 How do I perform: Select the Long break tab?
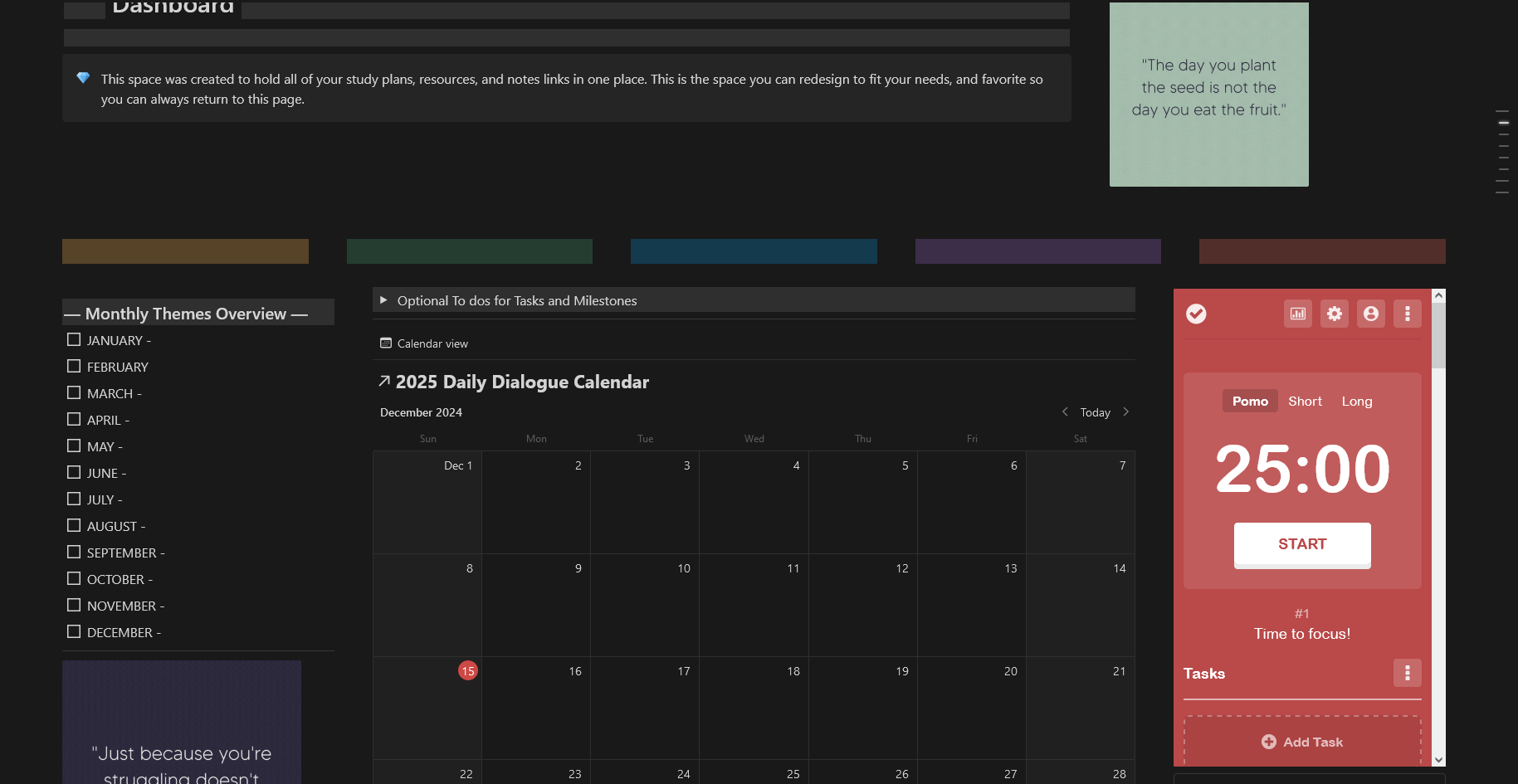coord(1356,402)
